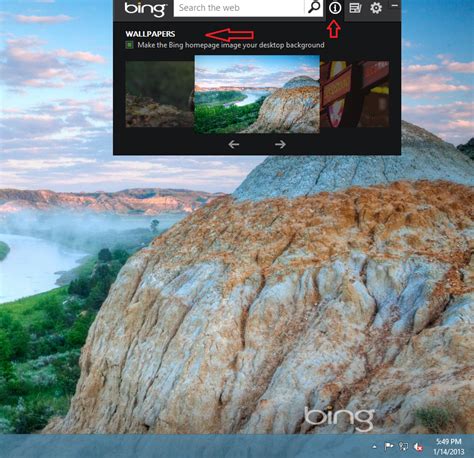474x458 pixels.
Task: Select the center badlands river wallpaper thumbnail
Action: pos(257,95)
